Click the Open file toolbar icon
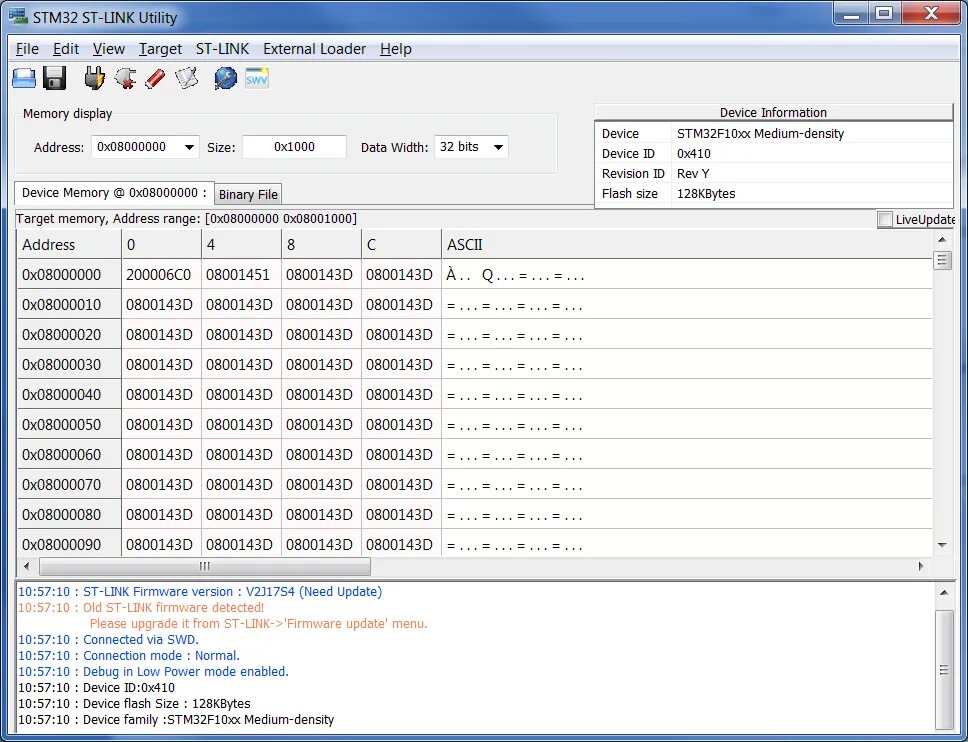Viewport: 968px width, 742px height. pyautogui.click(x=25, y=78)
